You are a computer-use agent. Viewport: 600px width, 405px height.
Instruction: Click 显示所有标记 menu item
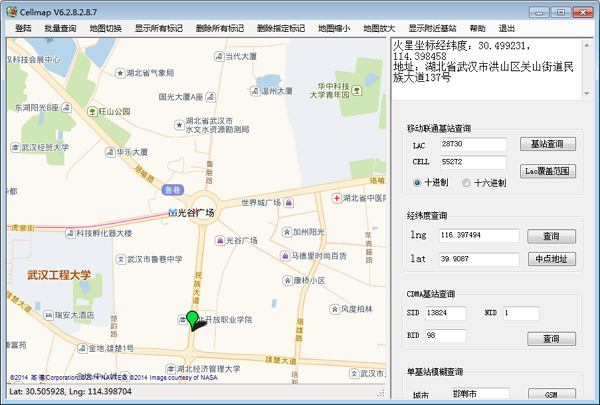158,28
